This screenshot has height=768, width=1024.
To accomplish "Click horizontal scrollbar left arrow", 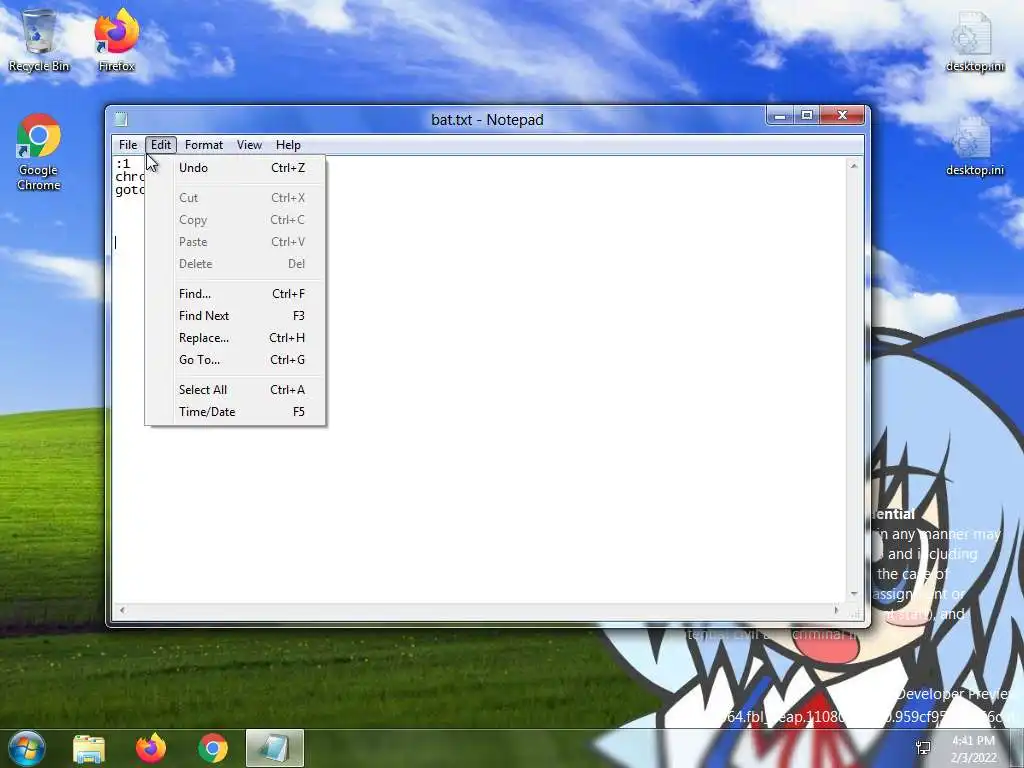I will (x=121, y=610).
